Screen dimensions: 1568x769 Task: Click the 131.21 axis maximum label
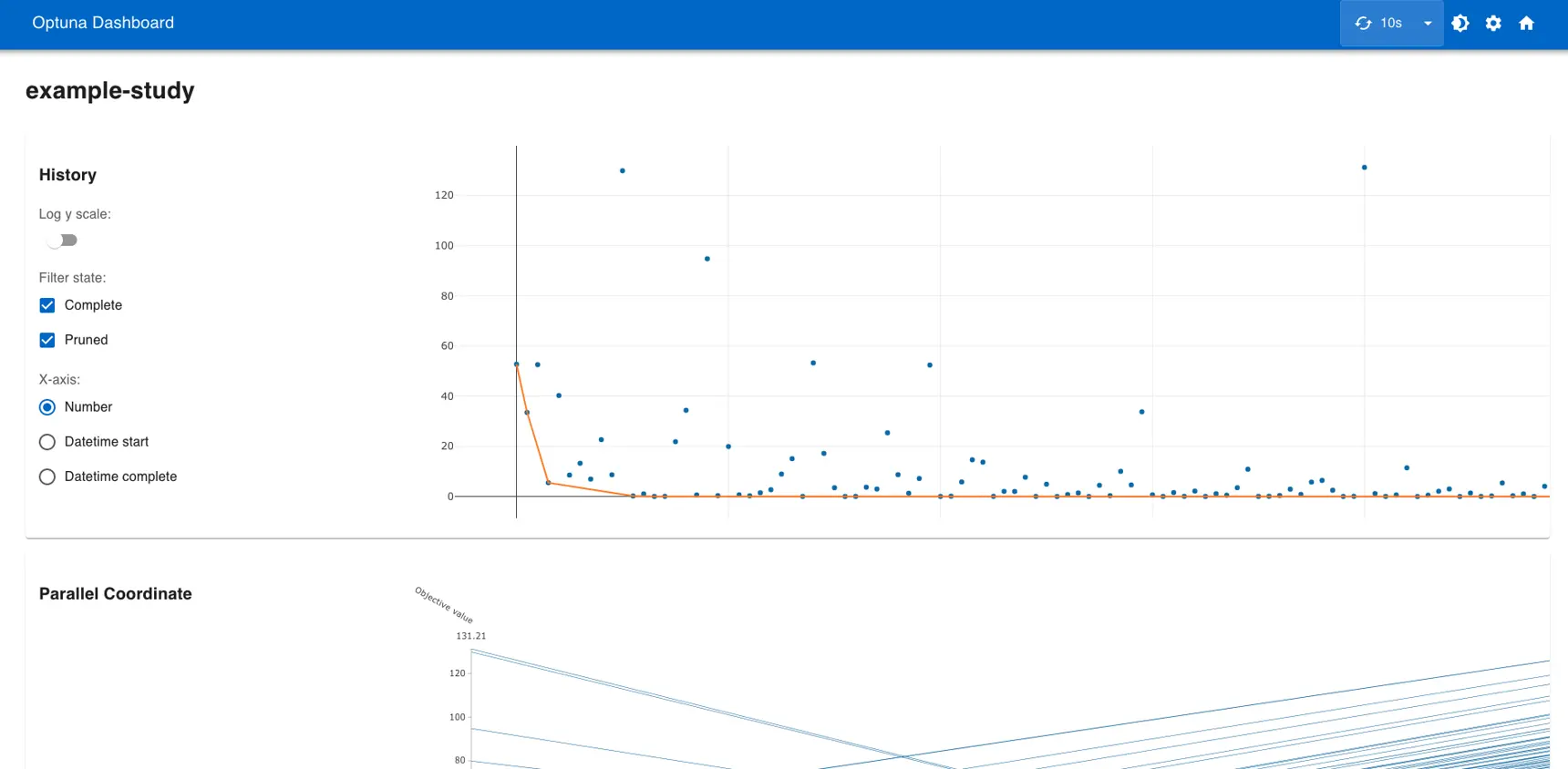click(471, 636)
